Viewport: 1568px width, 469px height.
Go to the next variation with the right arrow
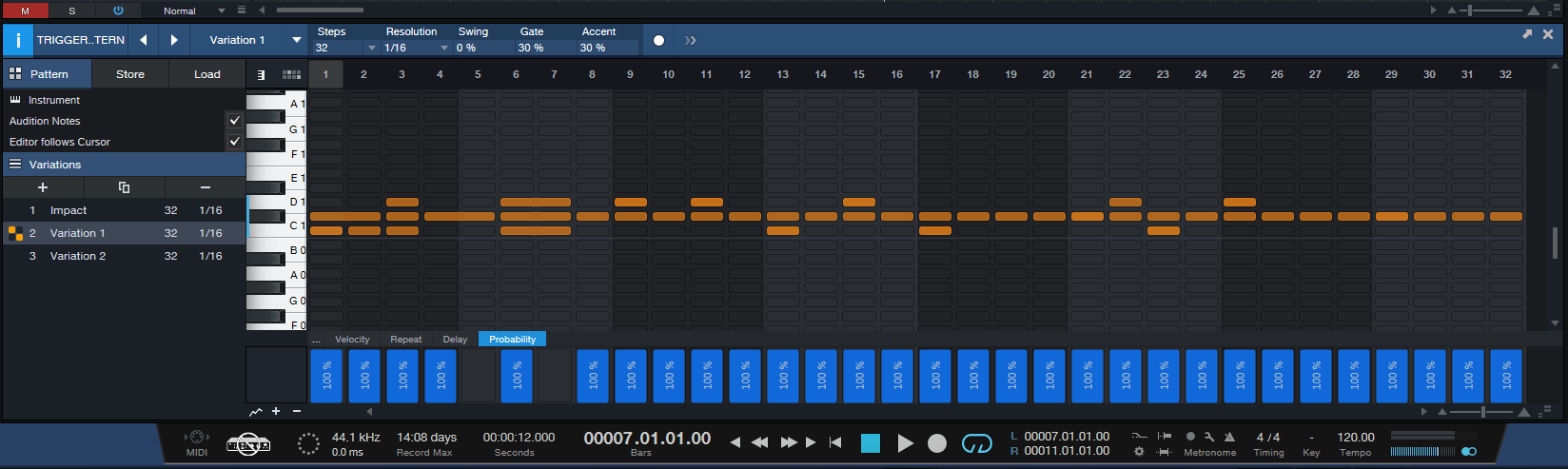174,40
